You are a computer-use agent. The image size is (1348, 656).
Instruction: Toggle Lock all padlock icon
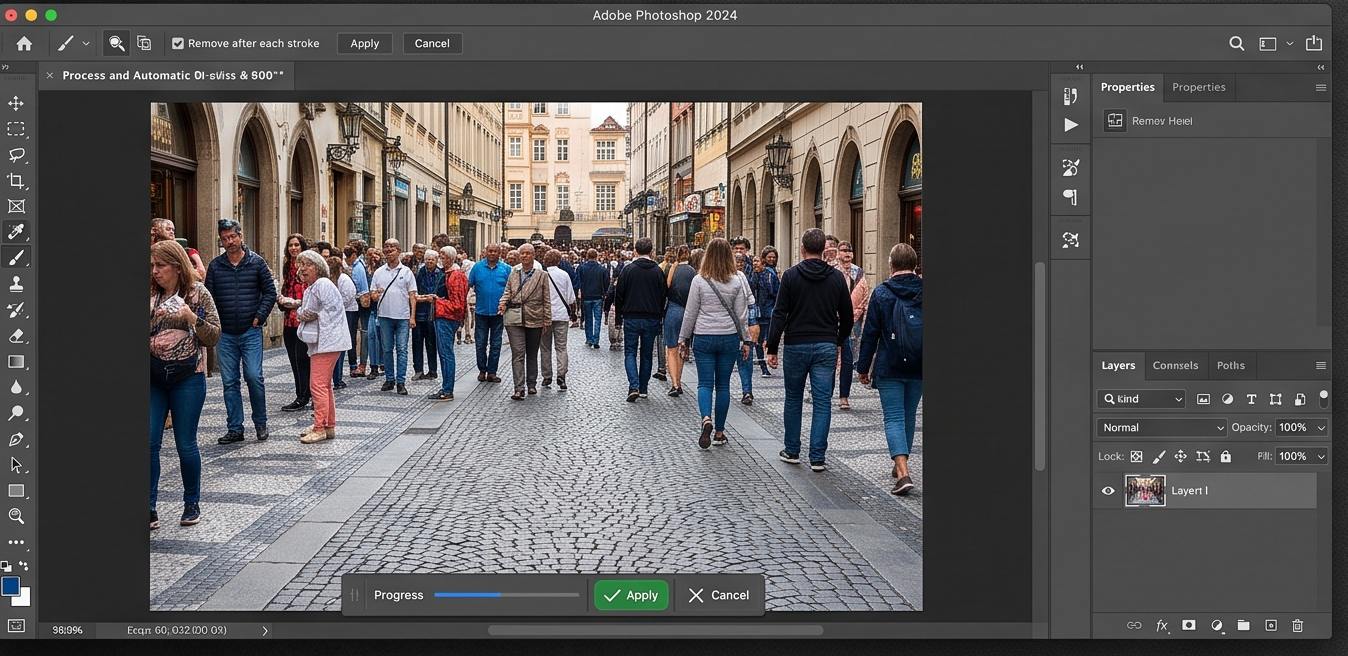1226,456
